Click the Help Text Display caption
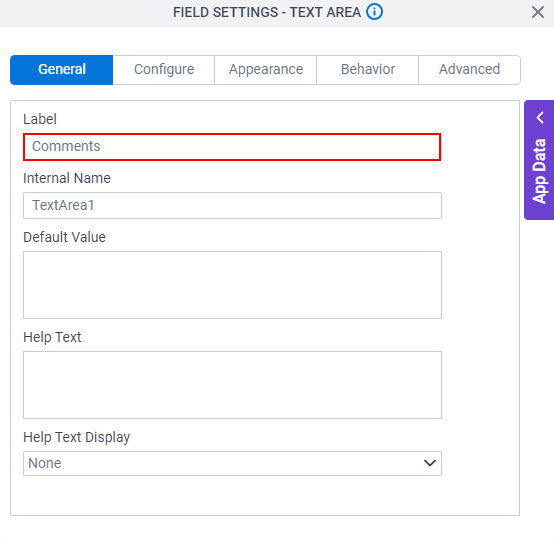 77,437
